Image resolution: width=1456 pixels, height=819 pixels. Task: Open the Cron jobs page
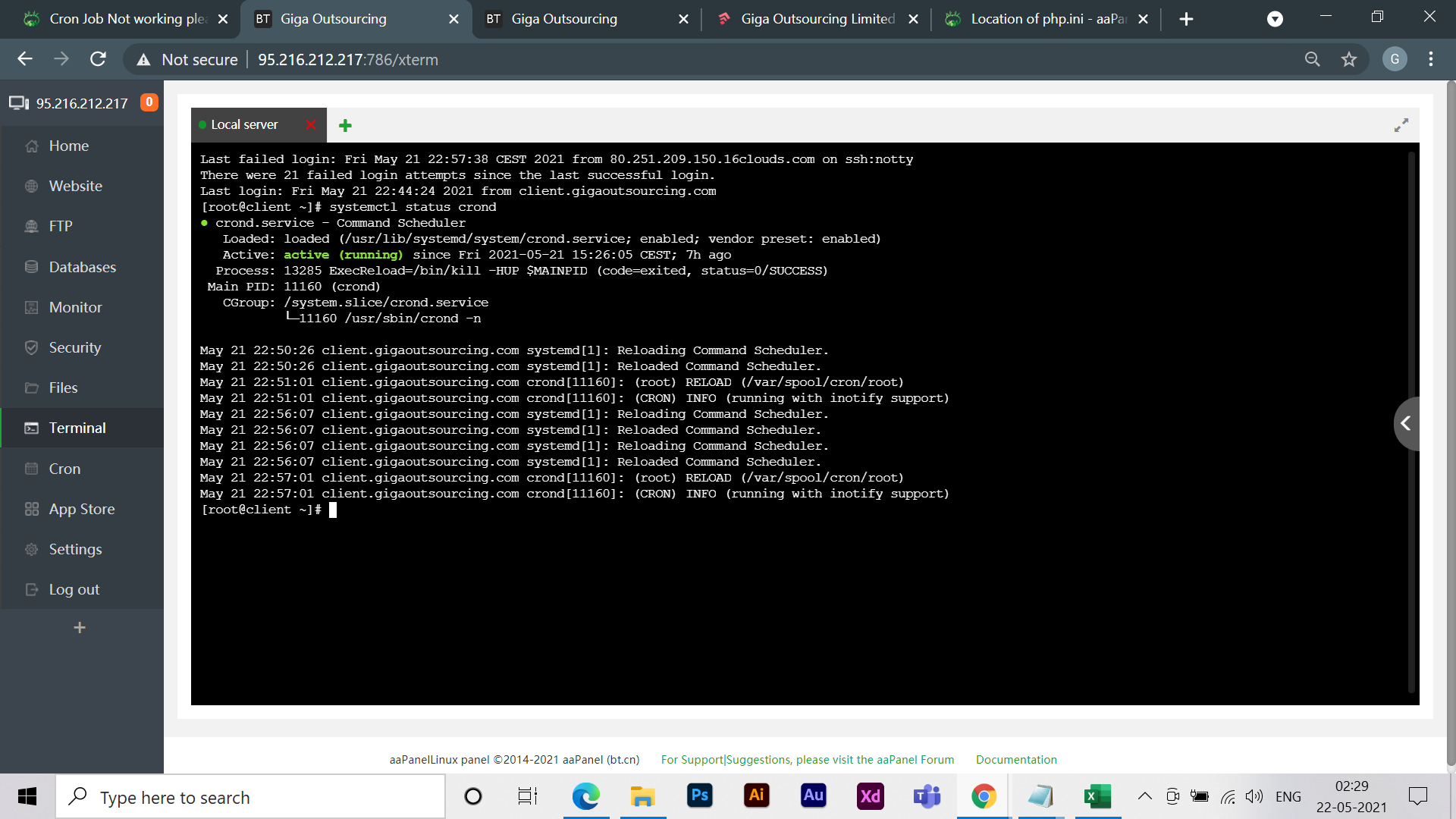coord(64,469)
